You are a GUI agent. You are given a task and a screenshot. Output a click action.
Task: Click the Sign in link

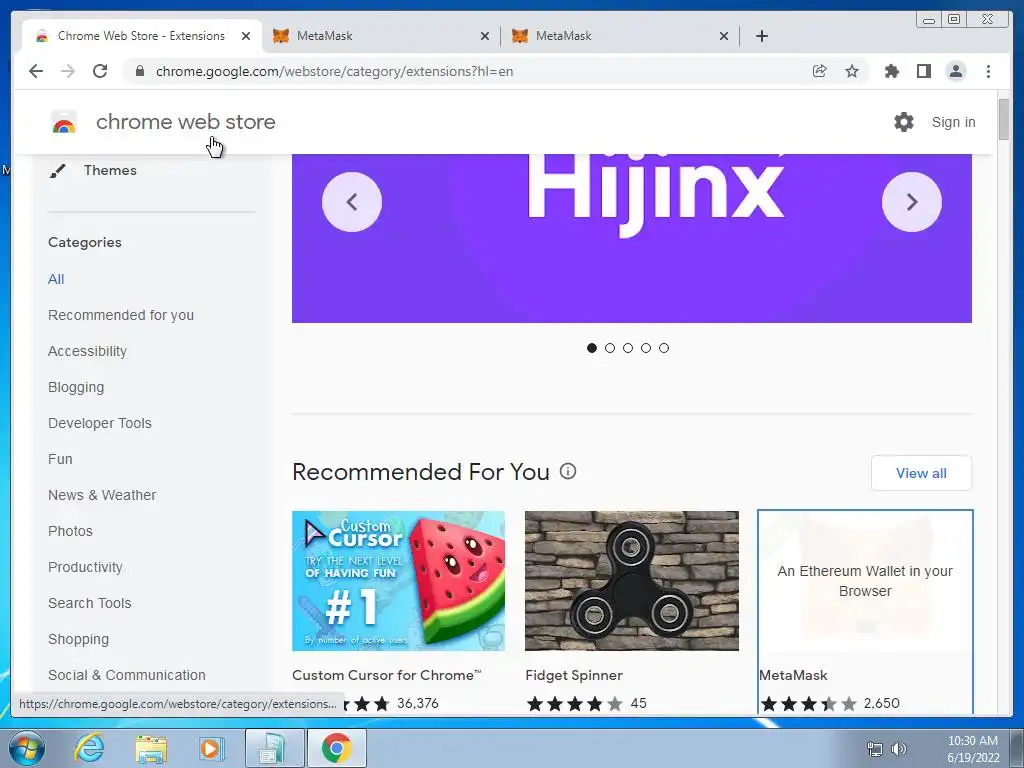click(953, 122)
